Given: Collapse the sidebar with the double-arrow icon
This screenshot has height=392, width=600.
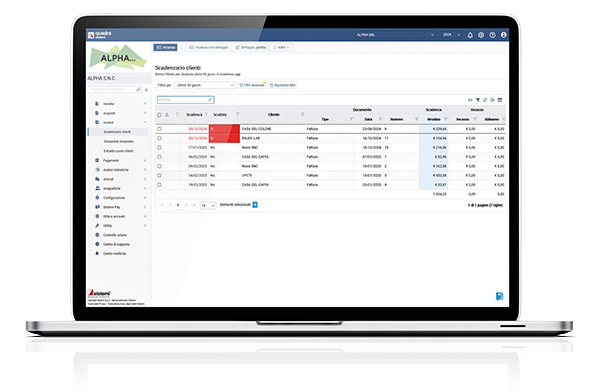Looking at the screenshot, I should coord(146,90).
